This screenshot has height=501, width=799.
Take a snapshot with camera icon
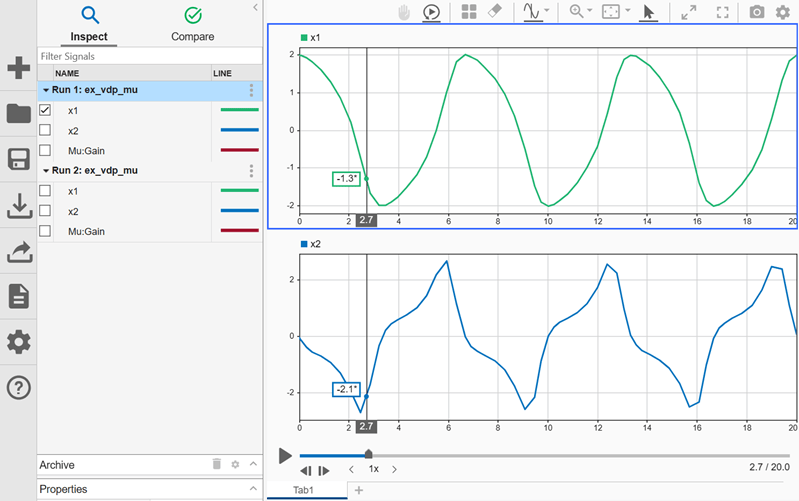(757, 12)
